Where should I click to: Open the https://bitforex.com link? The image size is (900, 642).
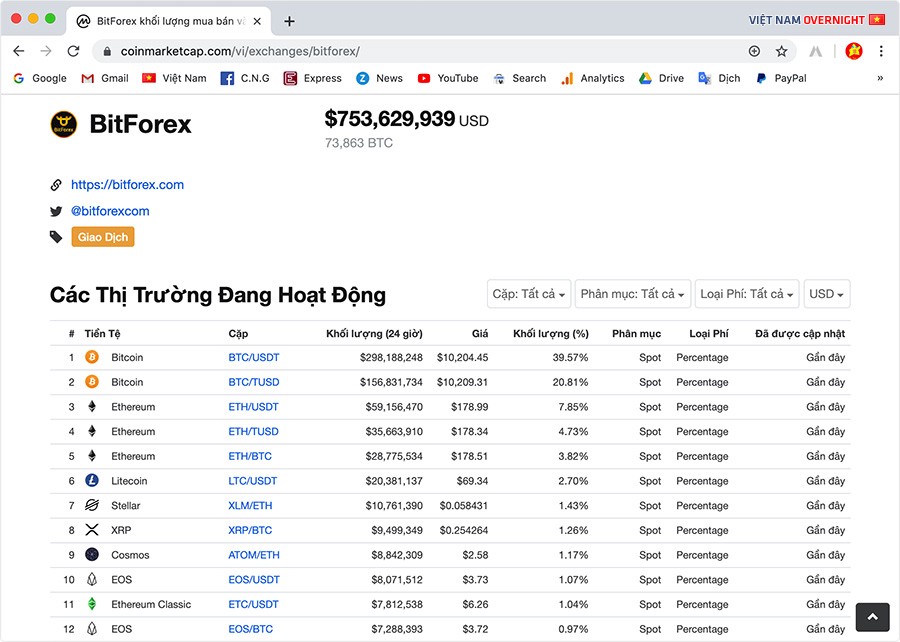pos(127,185)
